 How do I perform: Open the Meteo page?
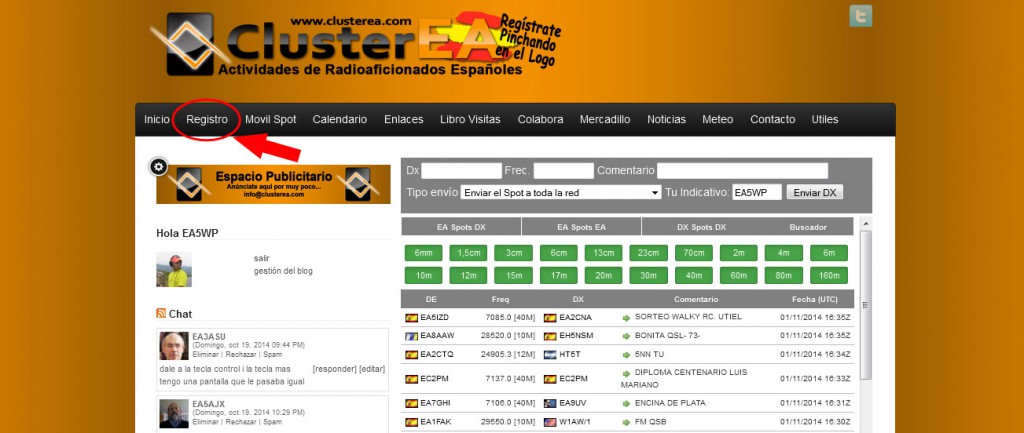[x=718, y=120]
